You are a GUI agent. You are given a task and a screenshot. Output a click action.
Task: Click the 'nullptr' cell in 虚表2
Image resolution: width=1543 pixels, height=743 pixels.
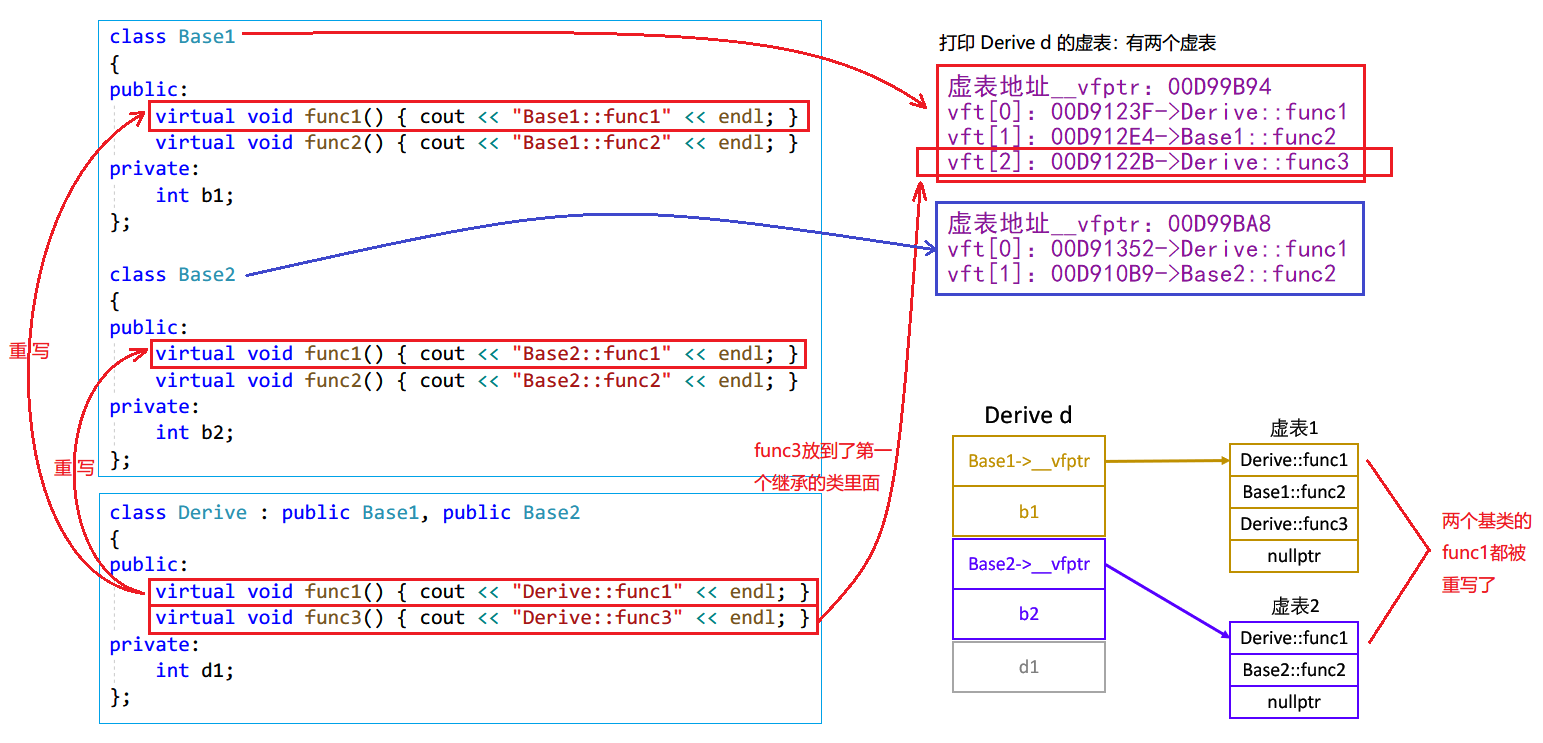tap(1294, 702)
